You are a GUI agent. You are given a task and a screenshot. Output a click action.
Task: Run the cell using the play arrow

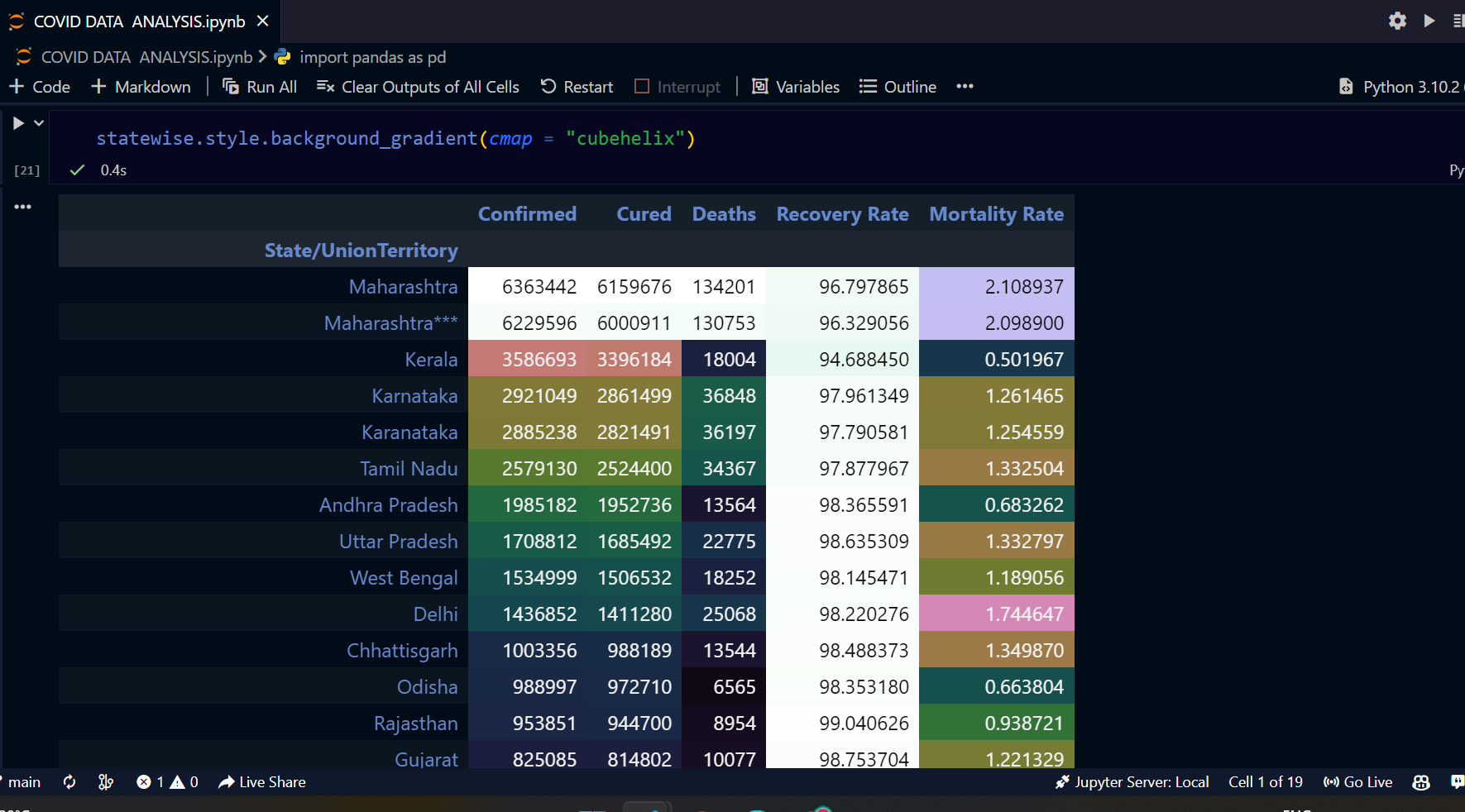click(x=18, y=122)
